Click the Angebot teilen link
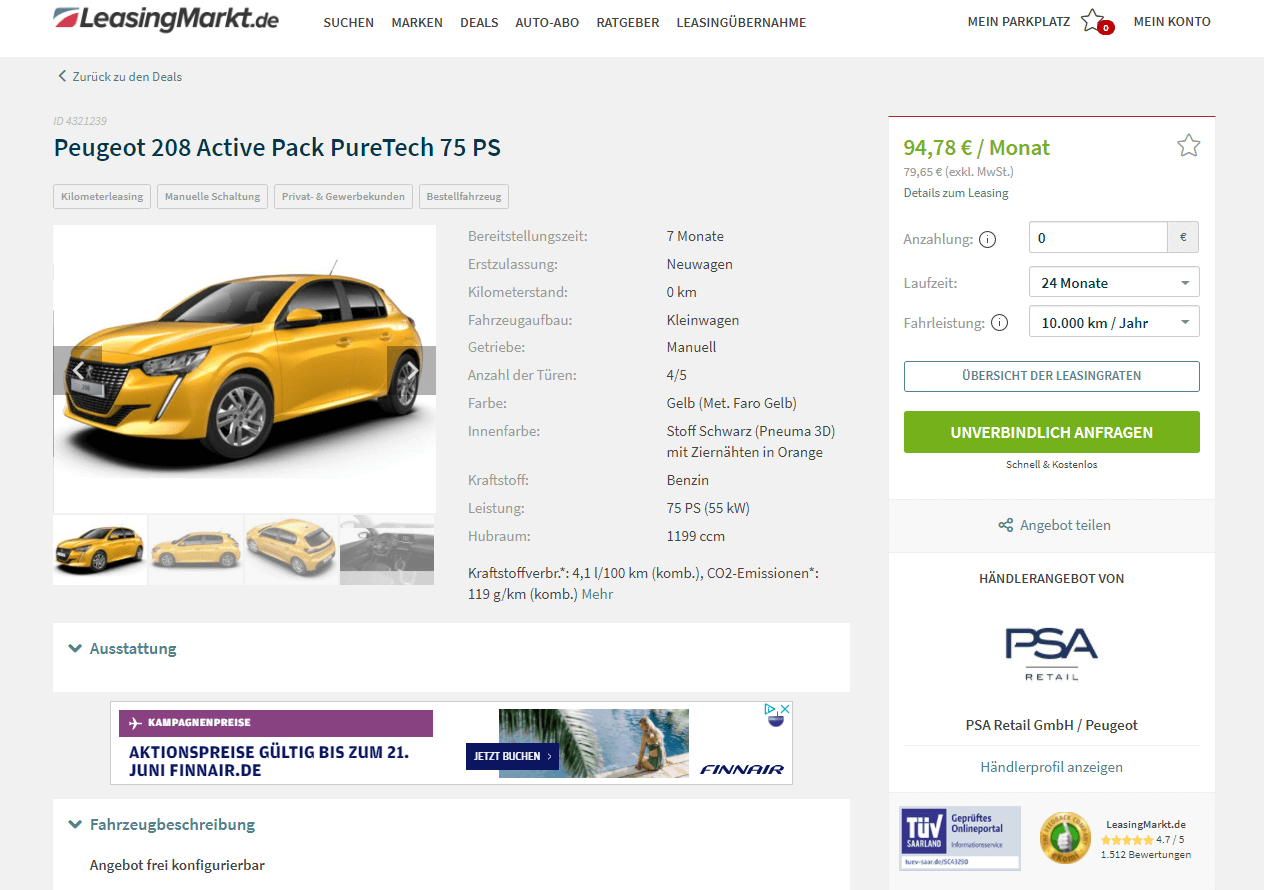 click(1065, 525)
